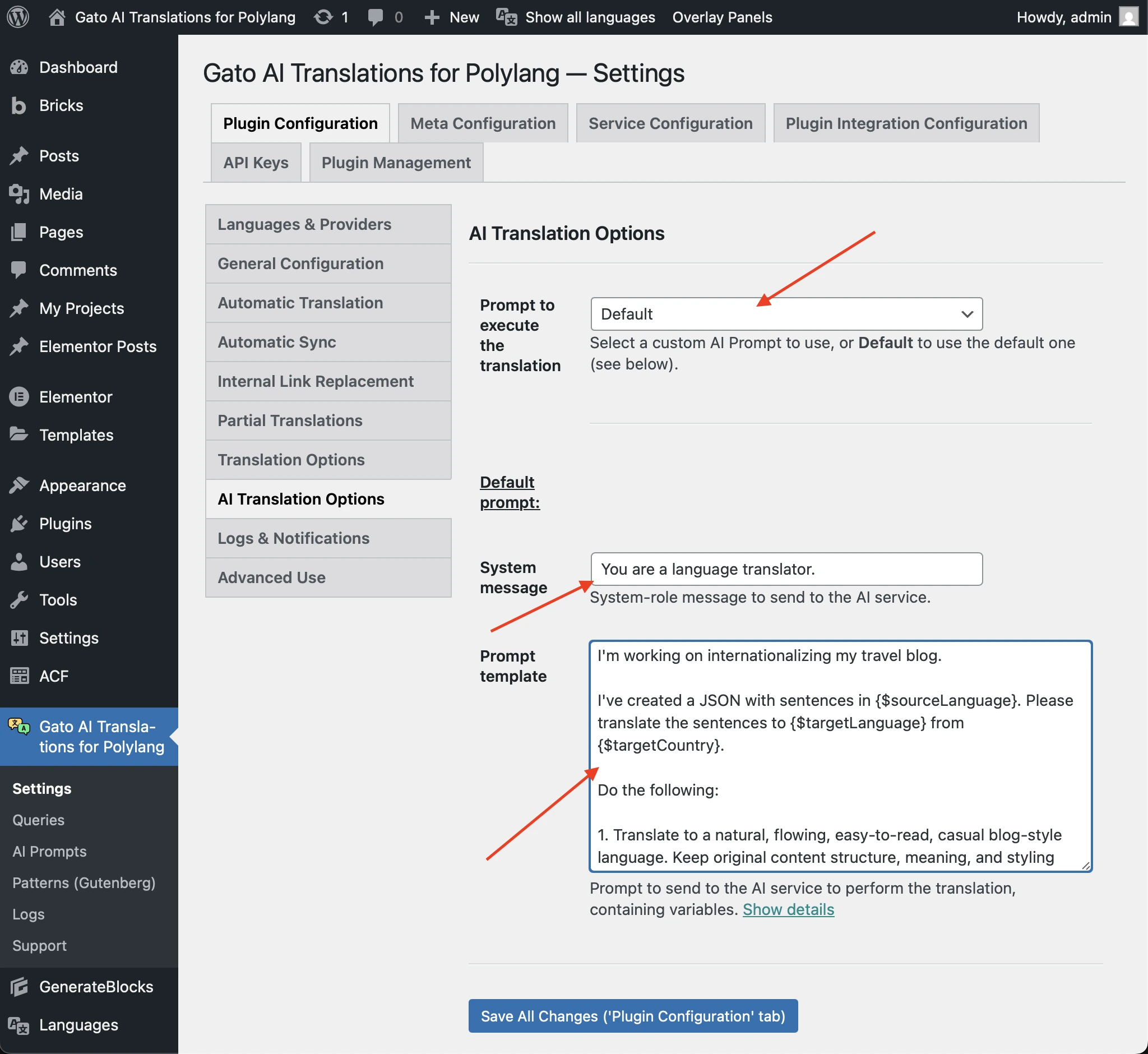The width and height of the screenshot is (1148, 1054).
Task: Open the WordPress logo menu
Action: click(x=18, y=17)
